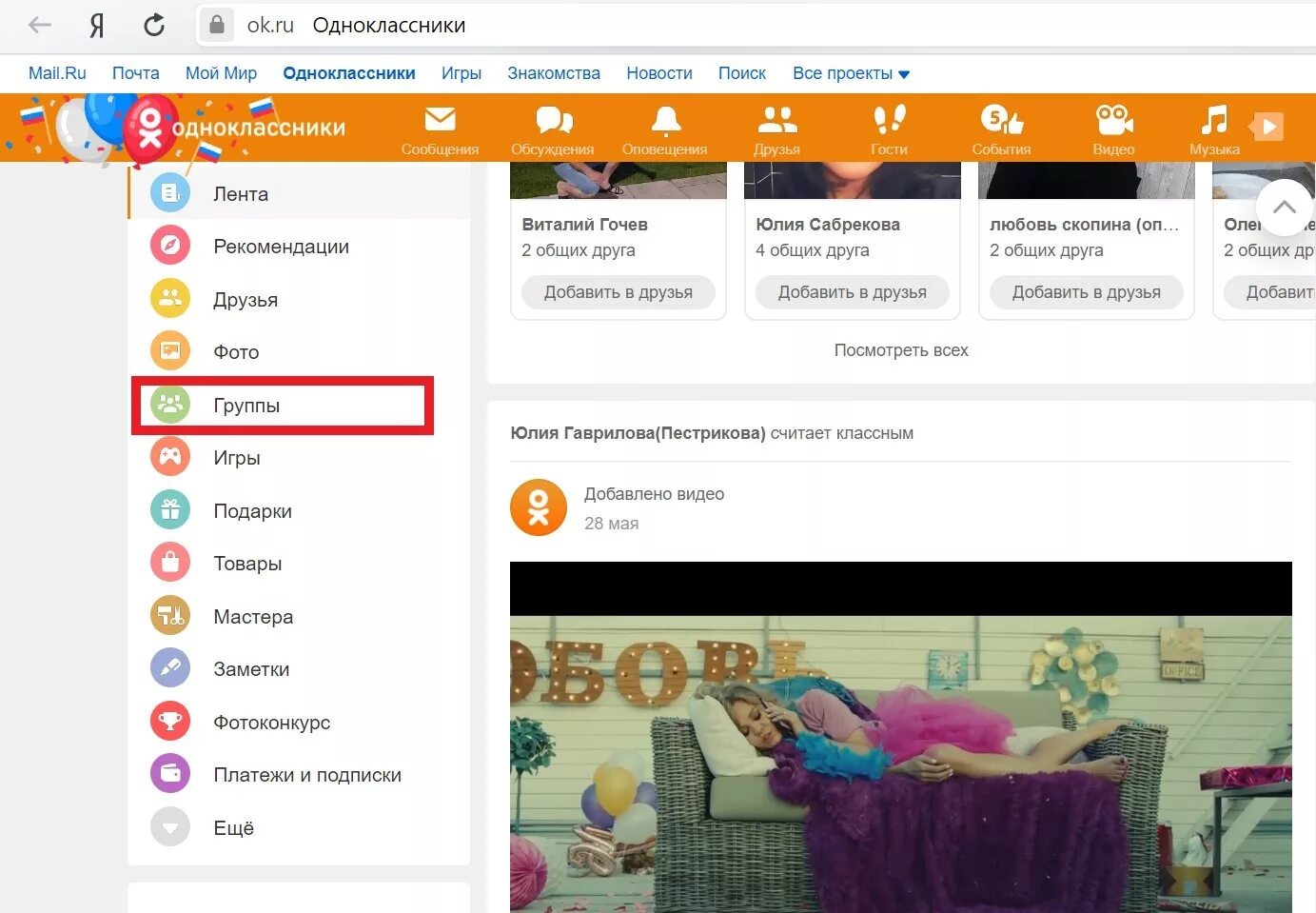Click the Заметки pencil icon
Viewport: 1316px width, 913px height.
170,668
